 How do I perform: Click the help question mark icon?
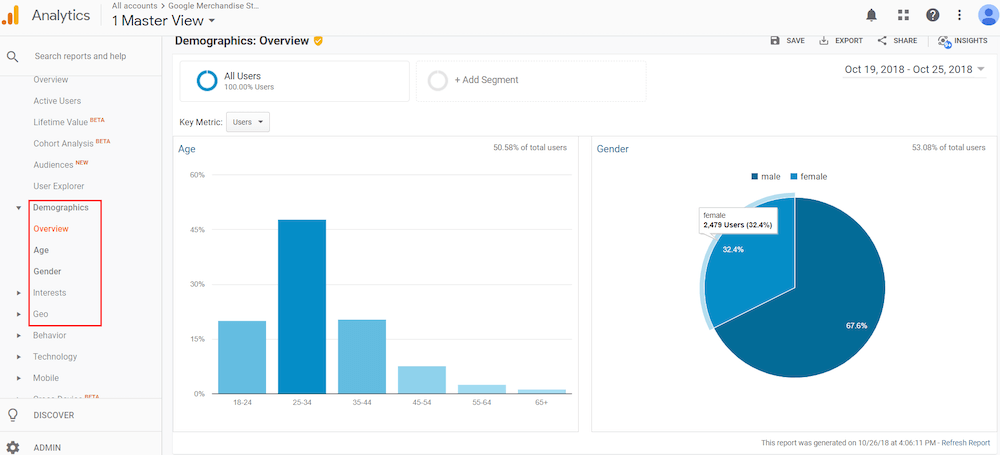(x=932, y=15)
